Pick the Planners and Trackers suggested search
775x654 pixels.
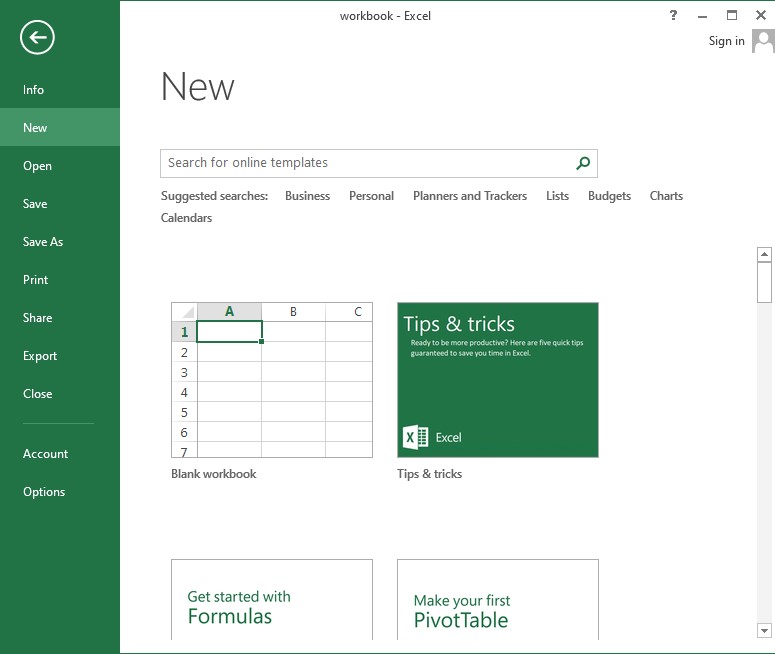pos(469,196)
